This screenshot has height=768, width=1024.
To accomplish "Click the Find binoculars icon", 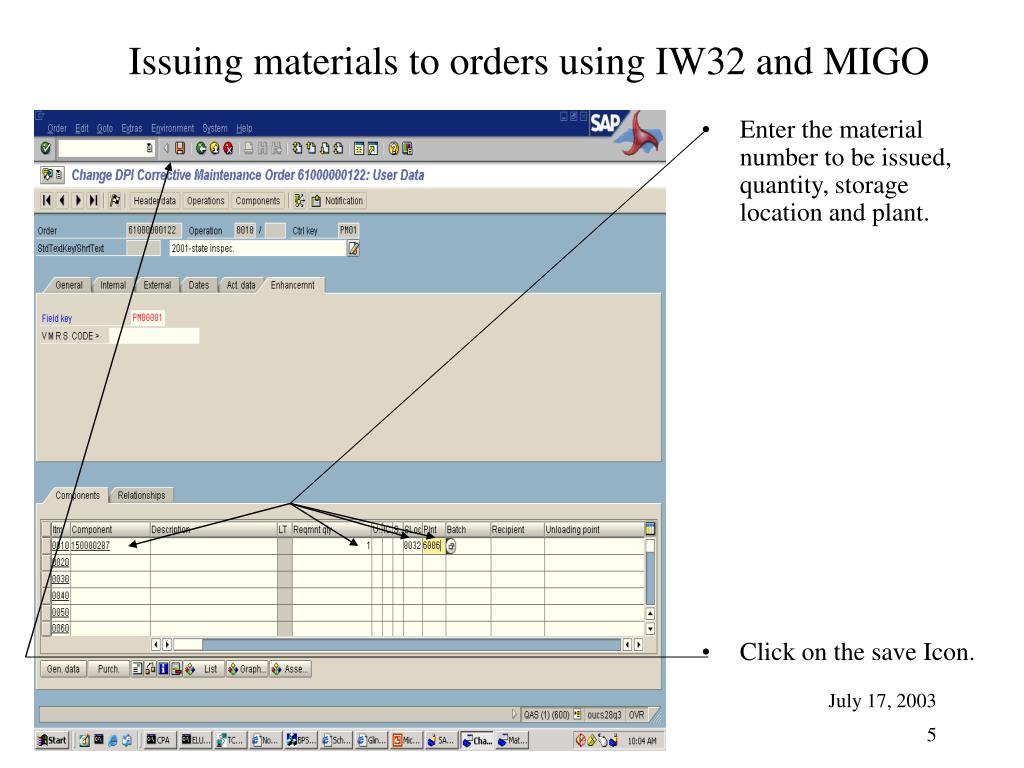I will 263,148.
